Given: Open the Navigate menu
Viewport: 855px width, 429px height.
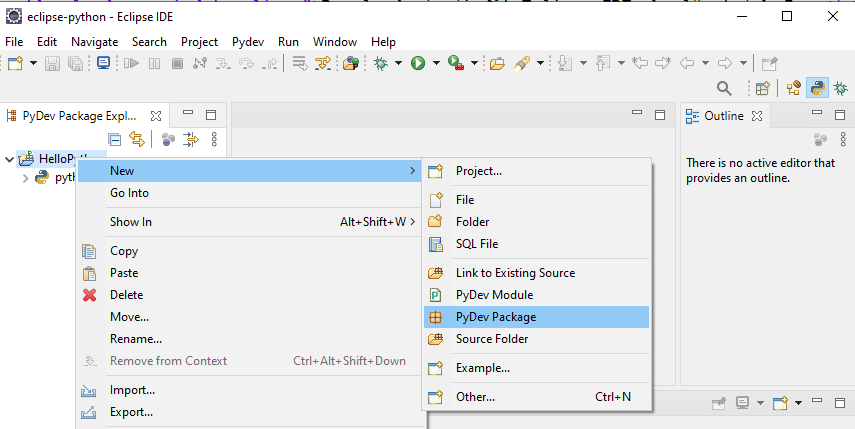Looking at the screenshot, I should (x=94, y=42).
